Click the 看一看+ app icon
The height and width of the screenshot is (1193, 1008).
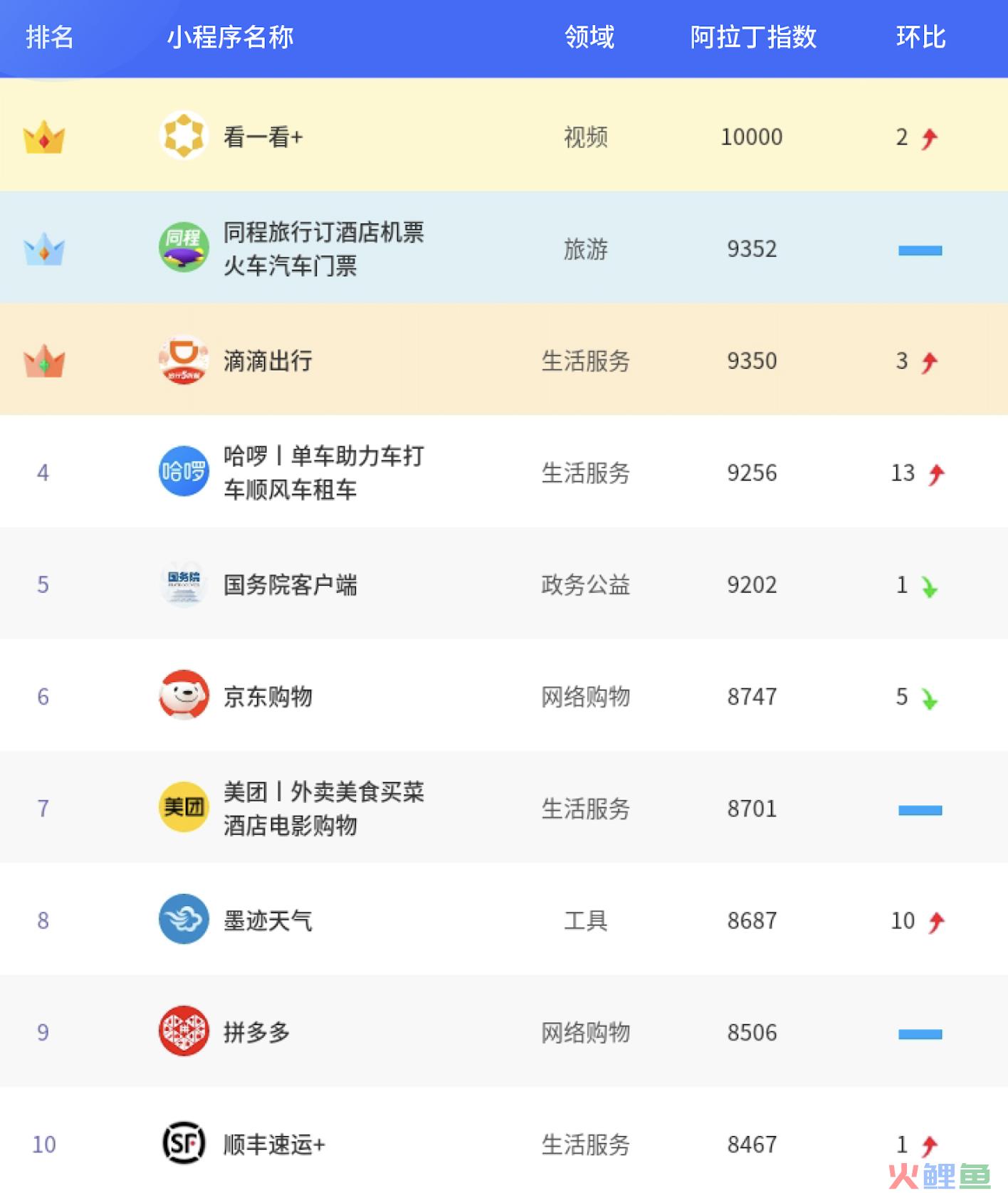pyautogui.click(x=184, y=135)
